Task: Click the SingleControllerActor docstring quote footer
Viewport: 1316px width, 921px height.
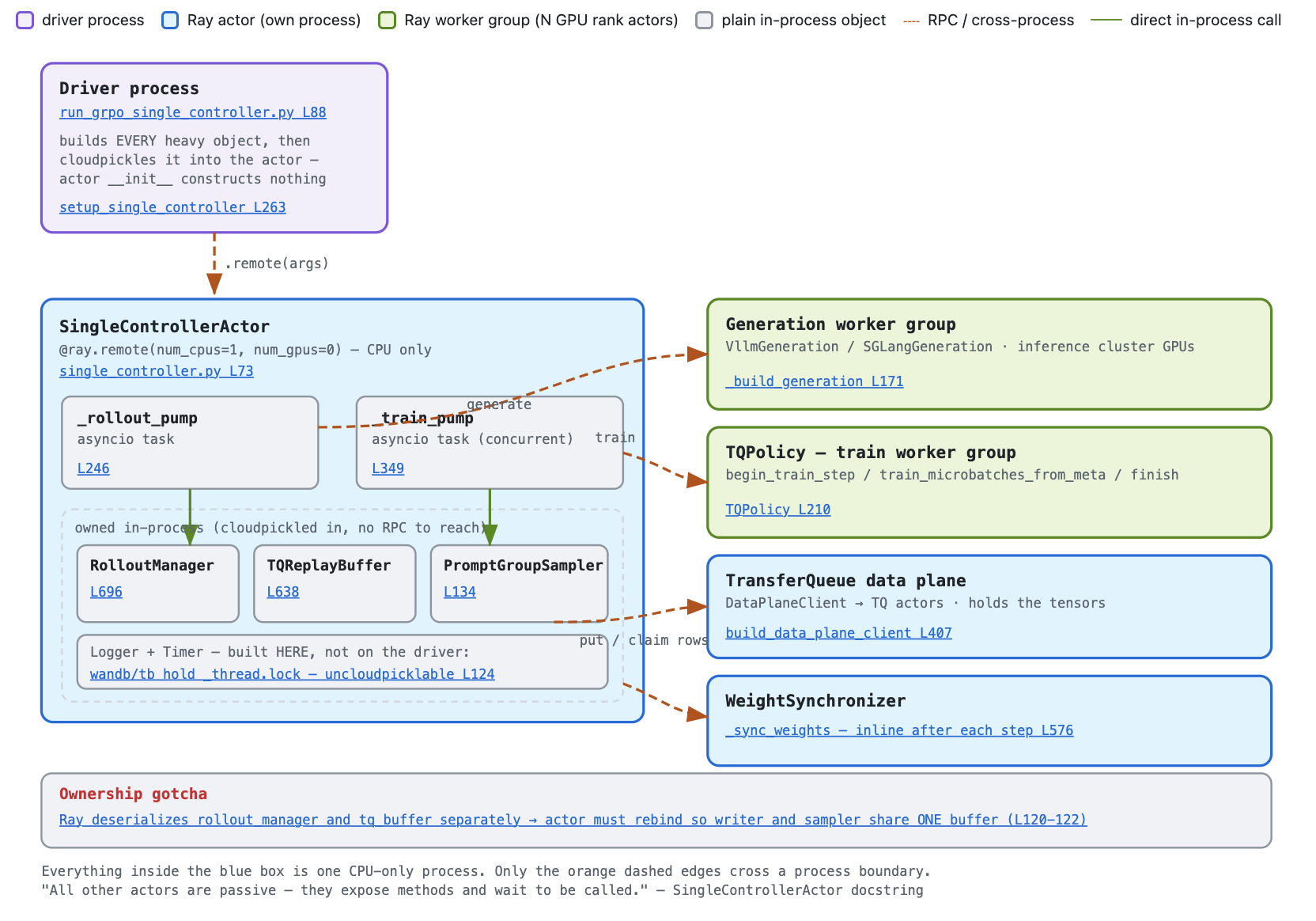Action: (x=482, y=890)
